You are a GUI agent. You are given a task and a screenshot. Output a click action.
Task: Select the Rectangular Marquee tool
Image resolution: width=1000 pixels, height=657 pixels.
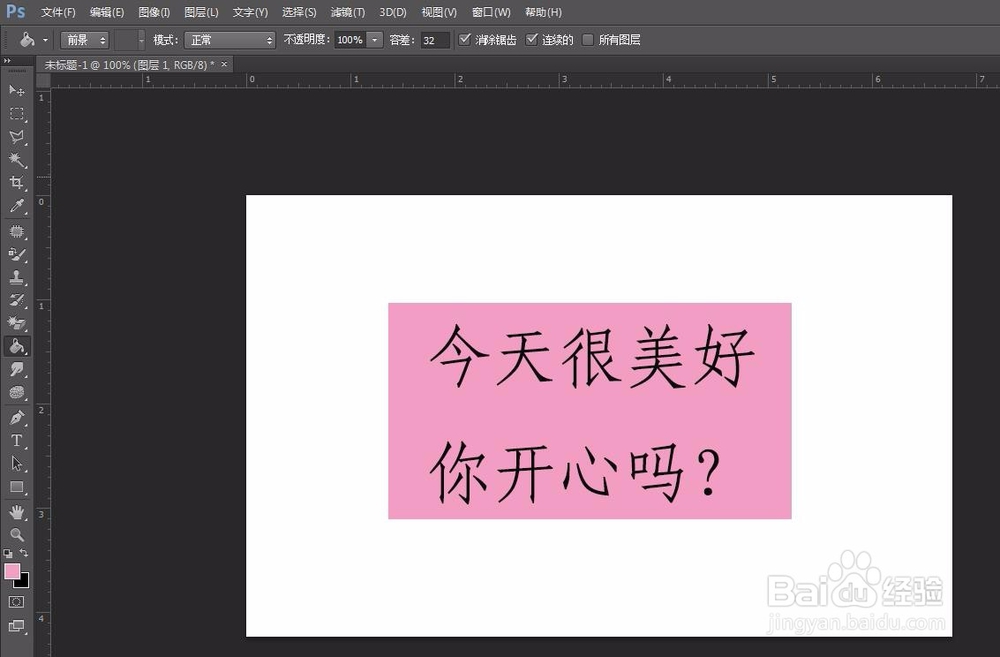click(16, 114)
